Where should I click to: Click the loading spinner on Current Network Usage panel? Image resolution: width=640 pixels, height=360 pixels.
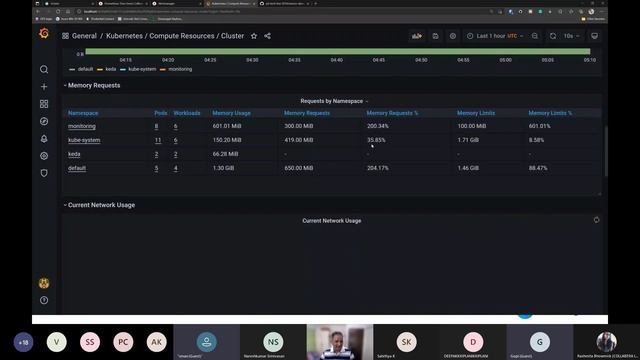click(596, 220)
